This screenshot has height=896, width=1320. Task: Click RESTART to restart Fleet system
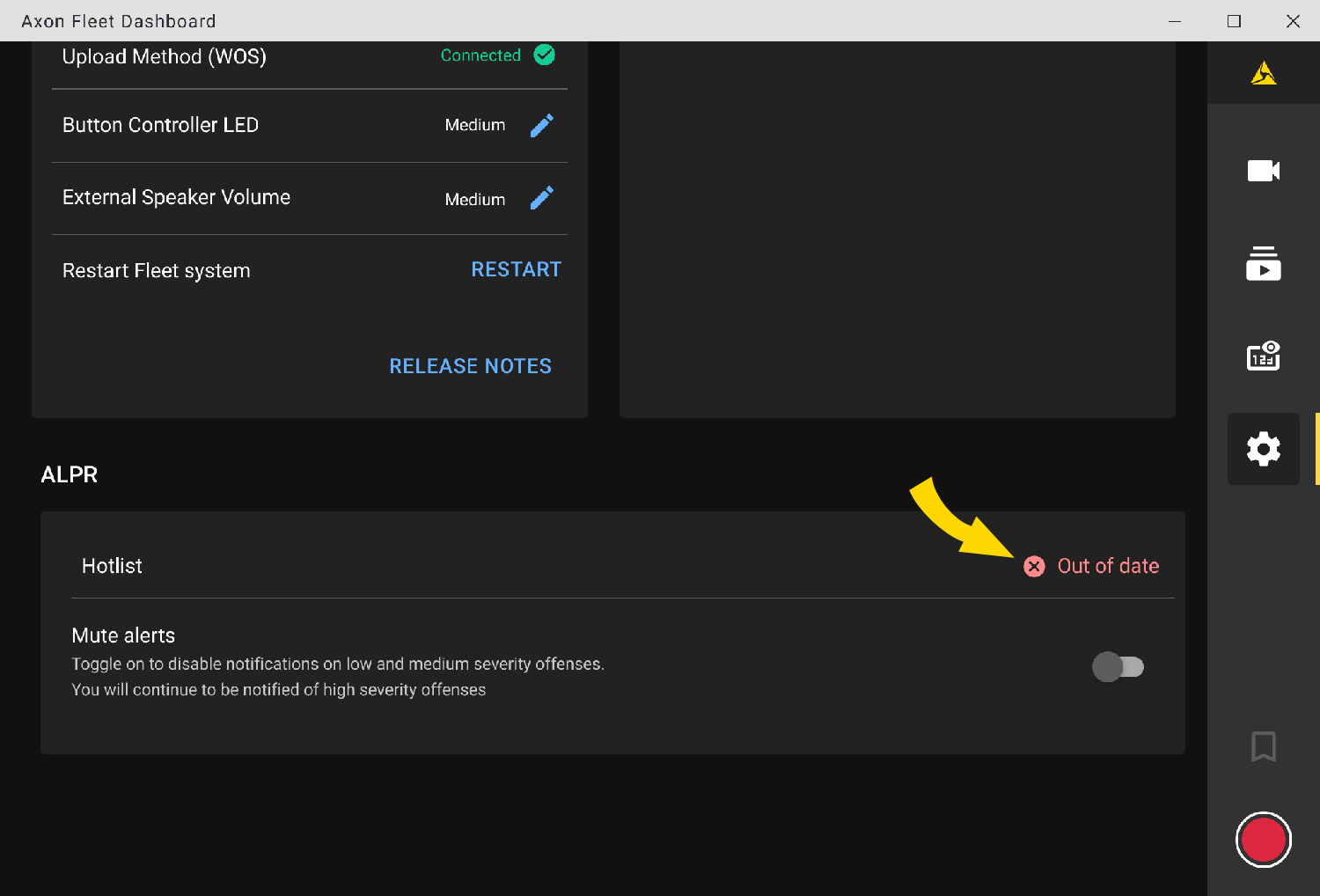pyautogui.click(x=517, y=268)
